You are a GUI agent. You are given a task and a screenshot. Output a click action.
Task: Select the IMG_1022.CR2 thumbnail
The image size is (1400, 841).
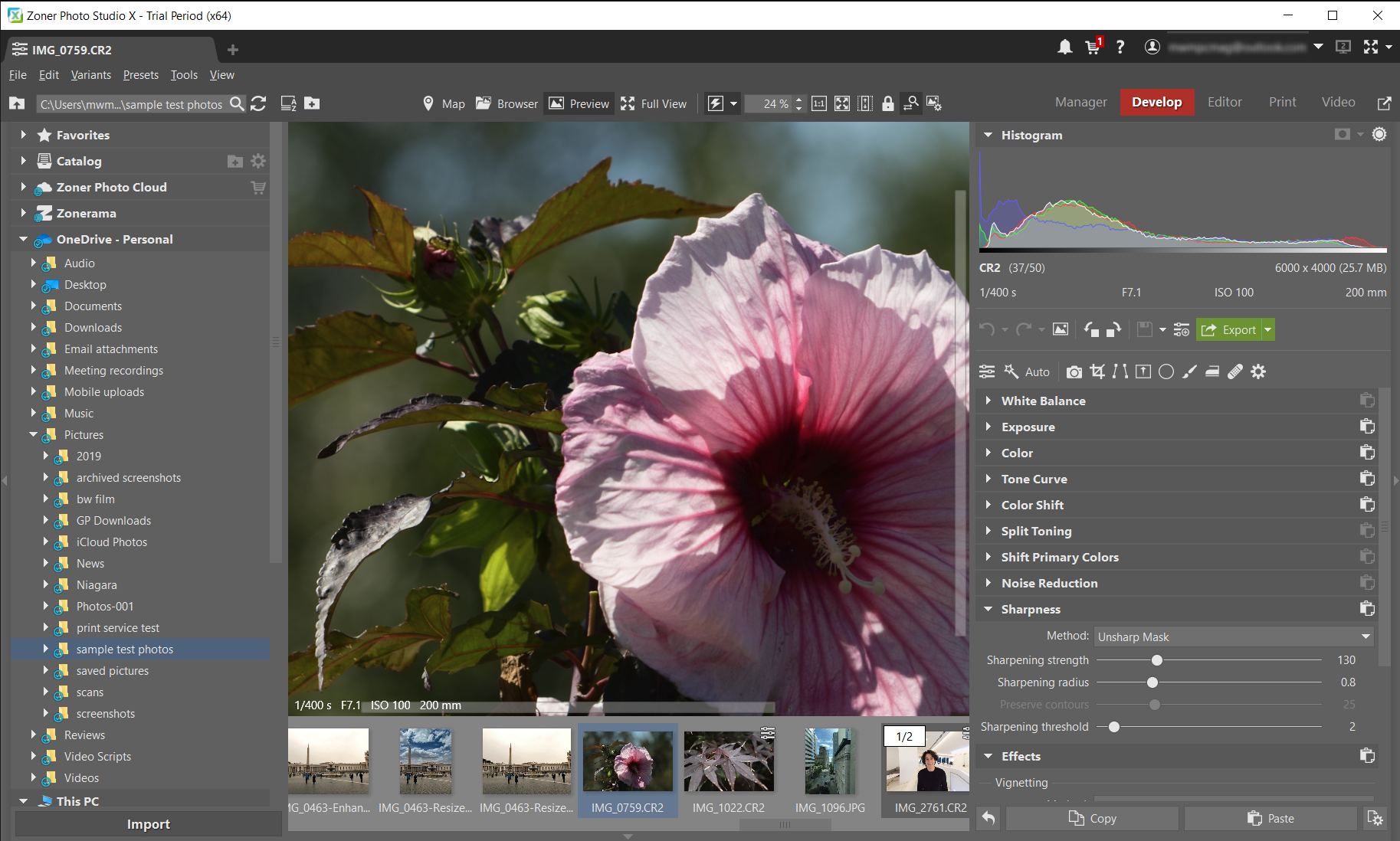point(728,761)
